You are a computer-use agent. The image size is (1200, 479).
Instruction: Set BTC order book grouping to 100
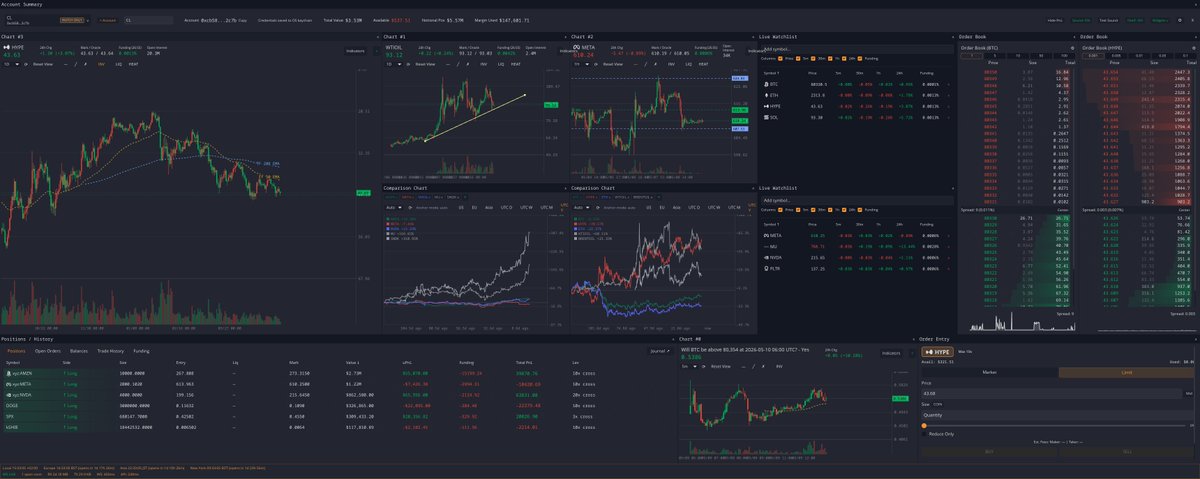pyautogui.click(x=1063, y=55)
